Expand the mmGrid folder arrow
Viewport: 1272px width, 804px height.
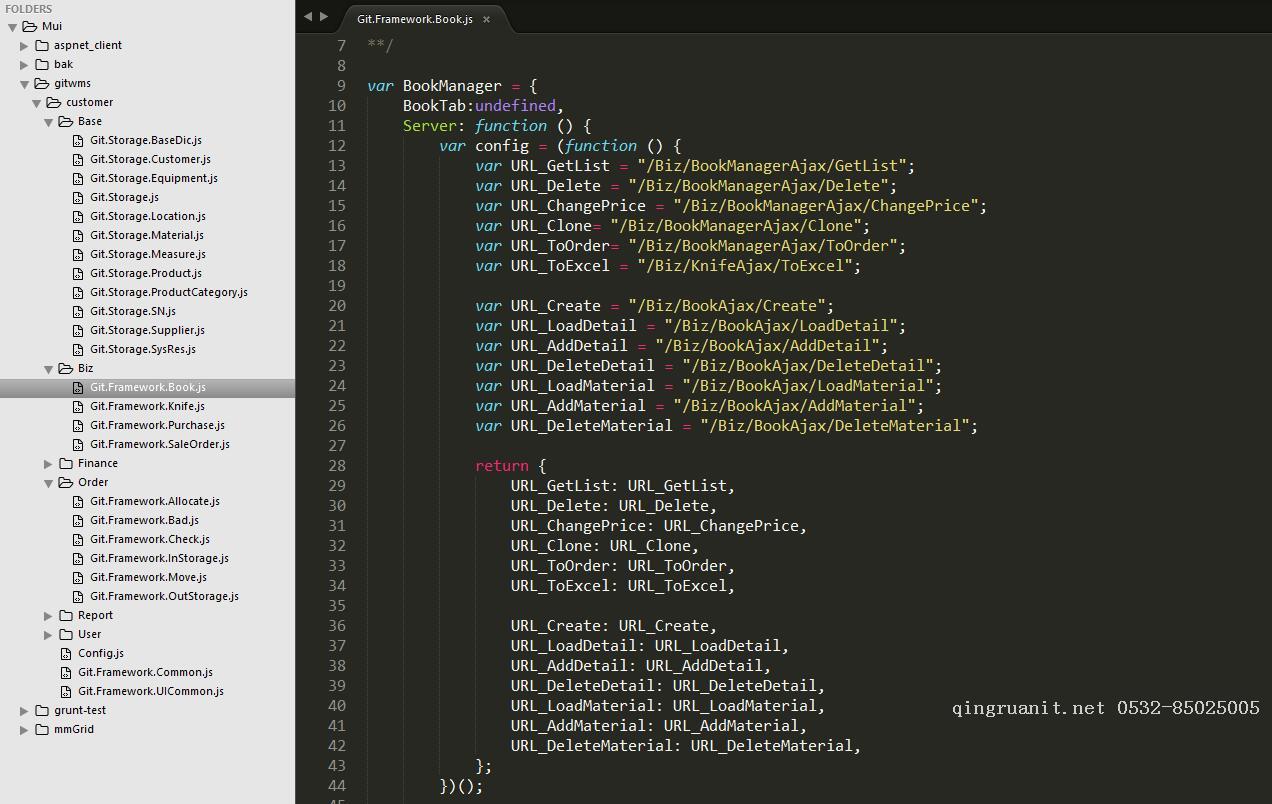coord(24,729)
